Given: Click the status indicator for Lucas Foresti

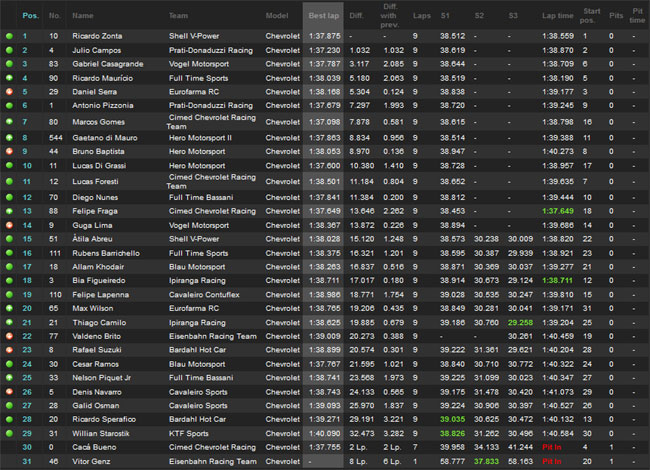Looking at the screenshot, I should tap(9, 181).
